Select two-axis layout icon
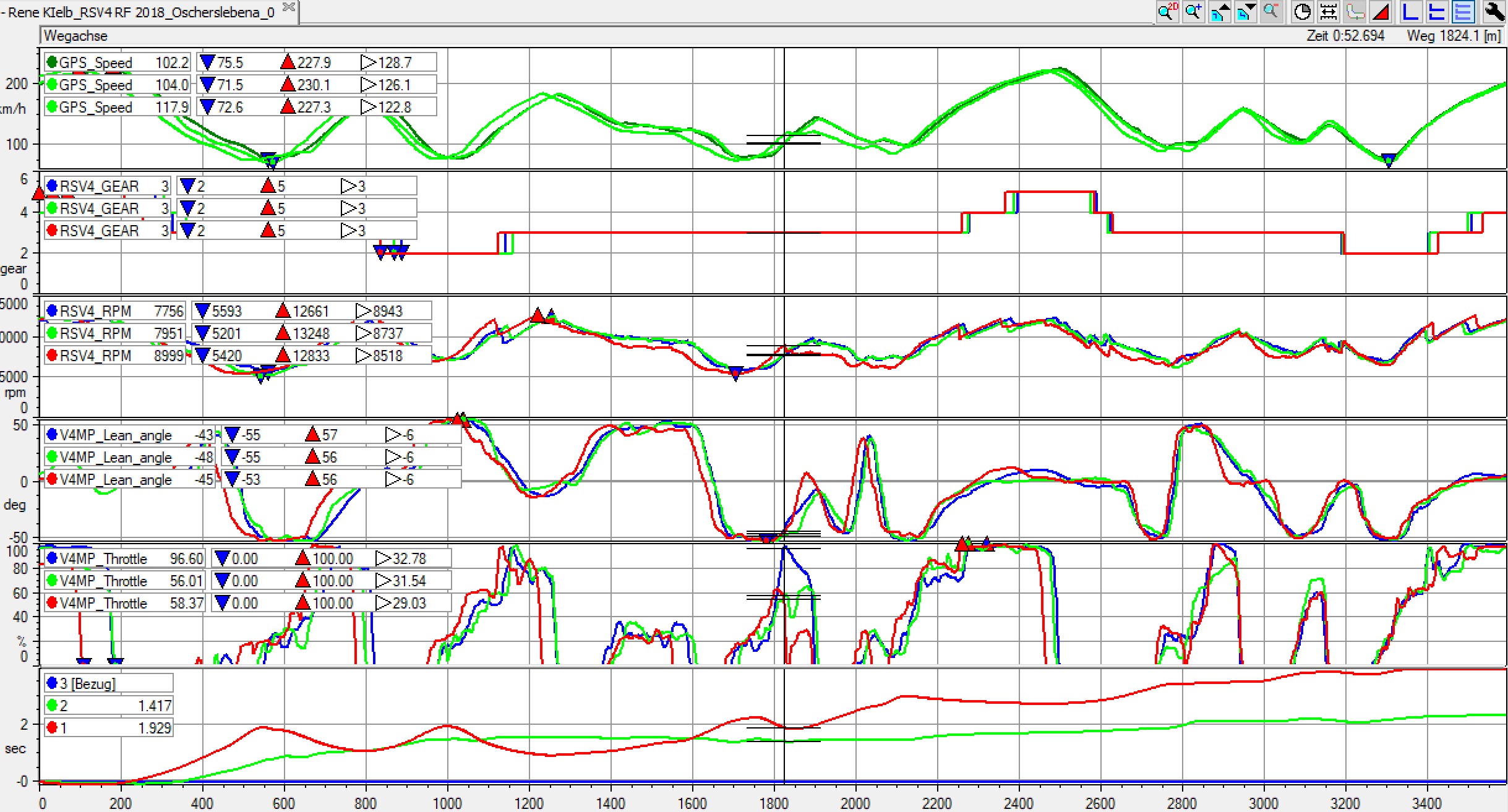 1437,12
